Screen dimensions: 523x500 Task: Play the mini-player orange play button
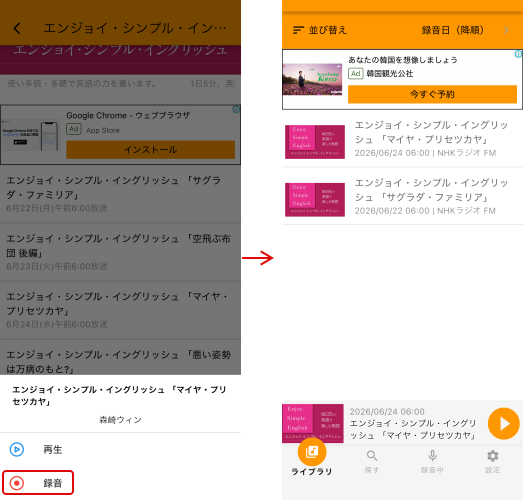[503, 424]
